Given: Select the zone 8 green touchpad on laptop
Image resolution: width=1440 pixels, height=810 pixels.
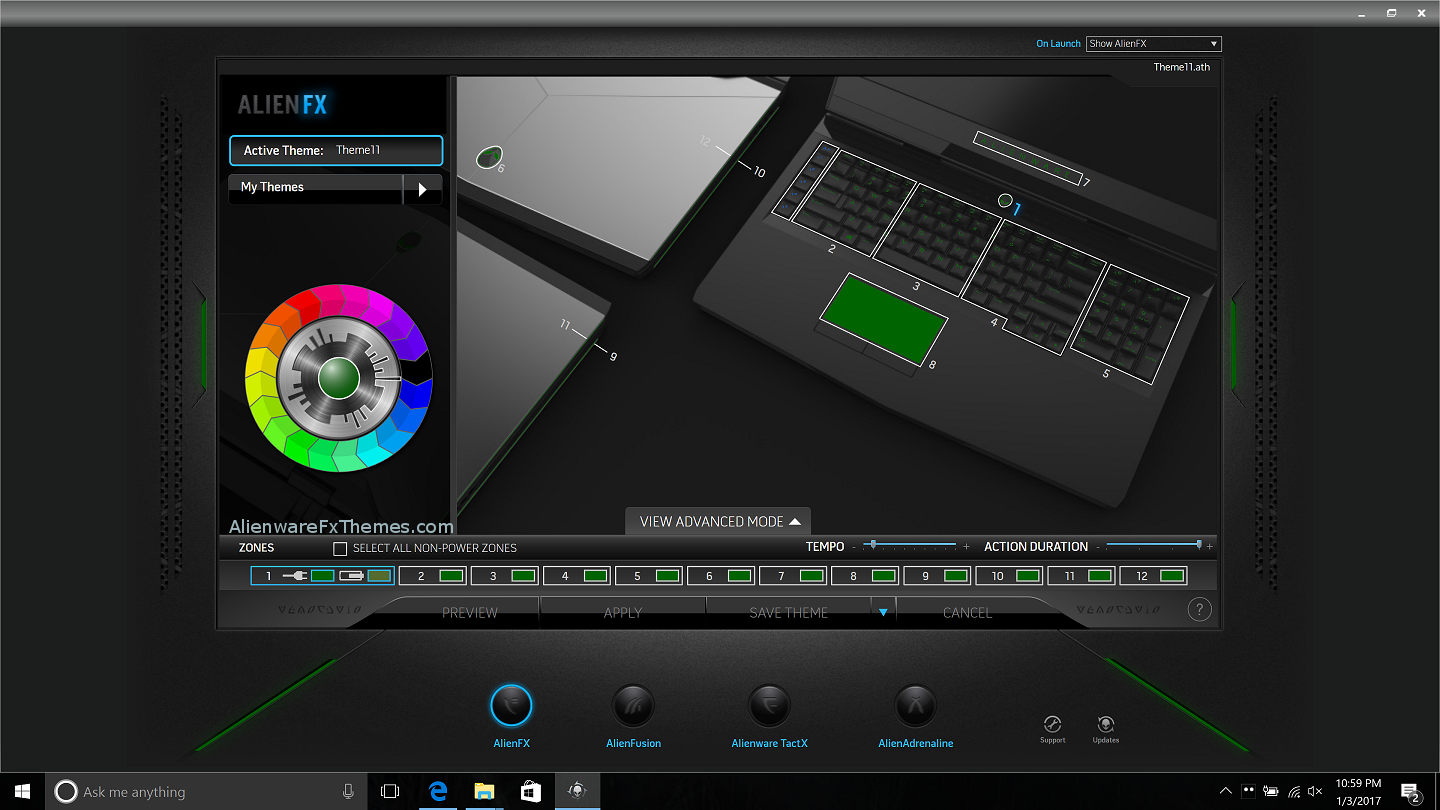Looking at the screenshot, I should coord(883,319).
